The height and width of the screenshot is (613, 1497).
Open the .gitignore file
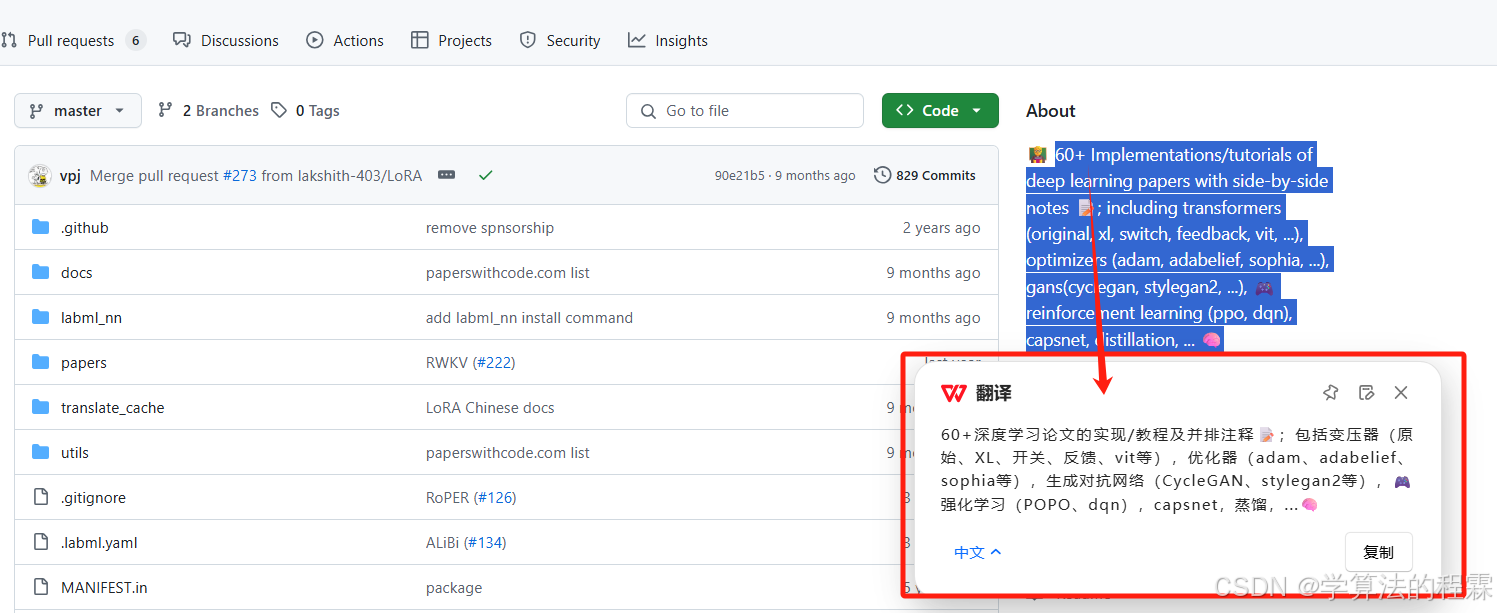pos(93,498)
